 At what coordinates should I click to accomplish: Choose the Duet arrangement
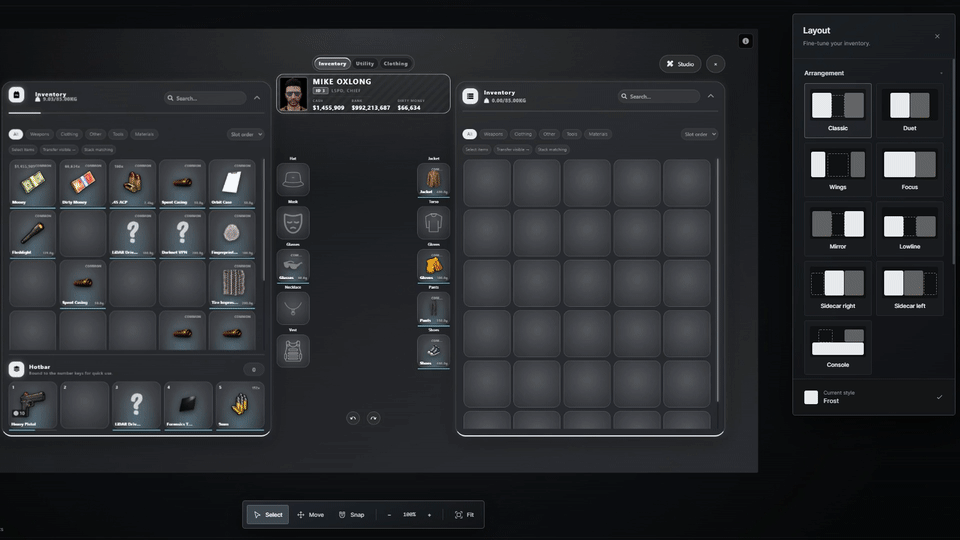point(909,111)
